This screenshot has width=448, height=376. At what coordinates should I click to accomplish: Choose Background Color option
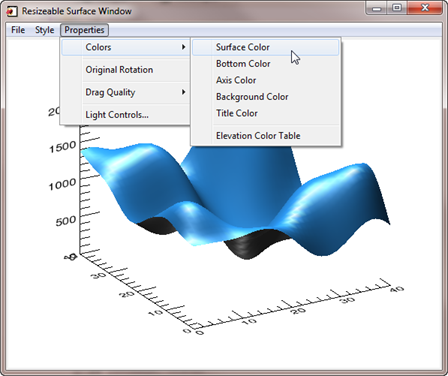(x=266, y=97)
